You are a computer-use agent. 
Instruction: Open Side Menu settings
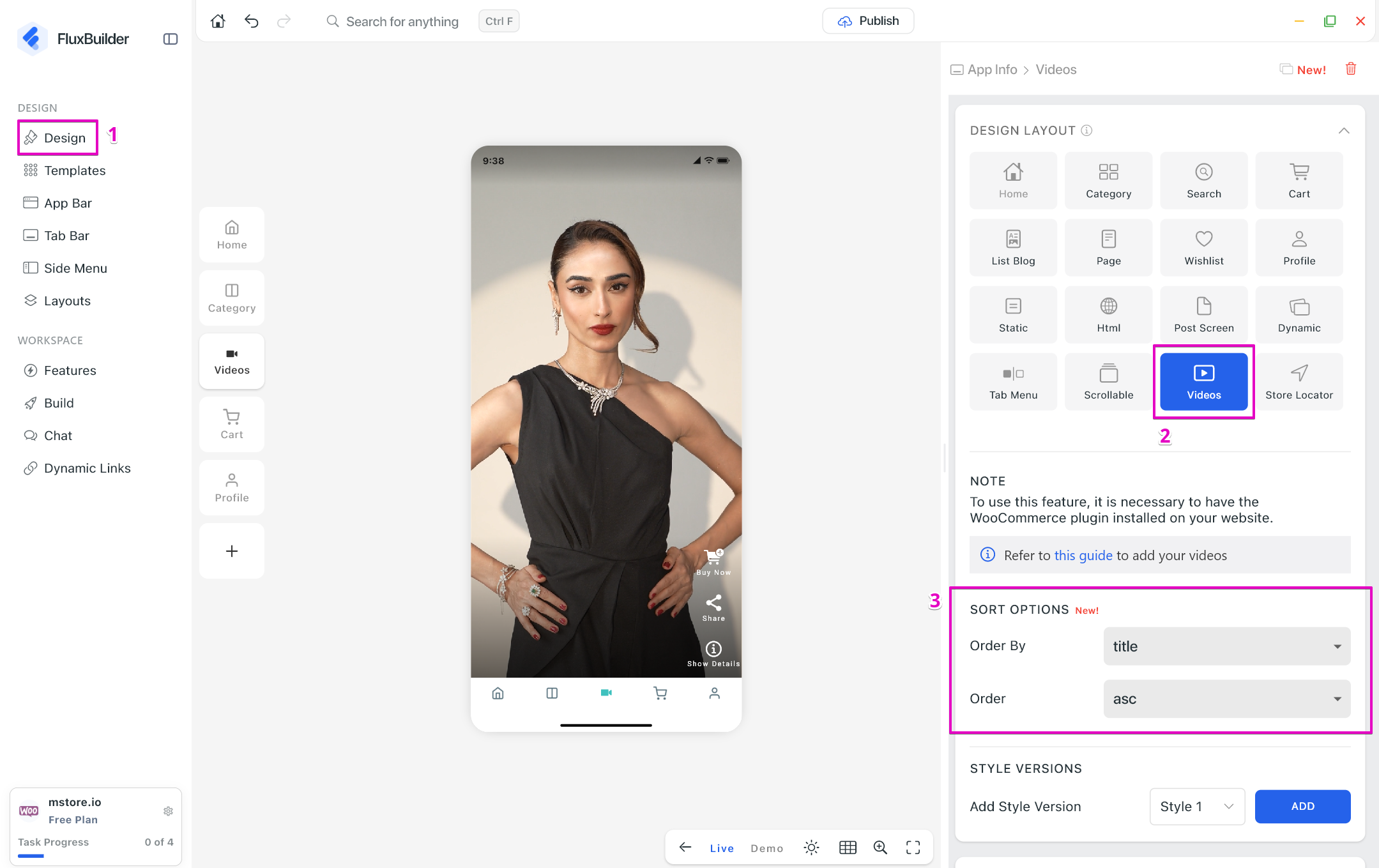65,268
